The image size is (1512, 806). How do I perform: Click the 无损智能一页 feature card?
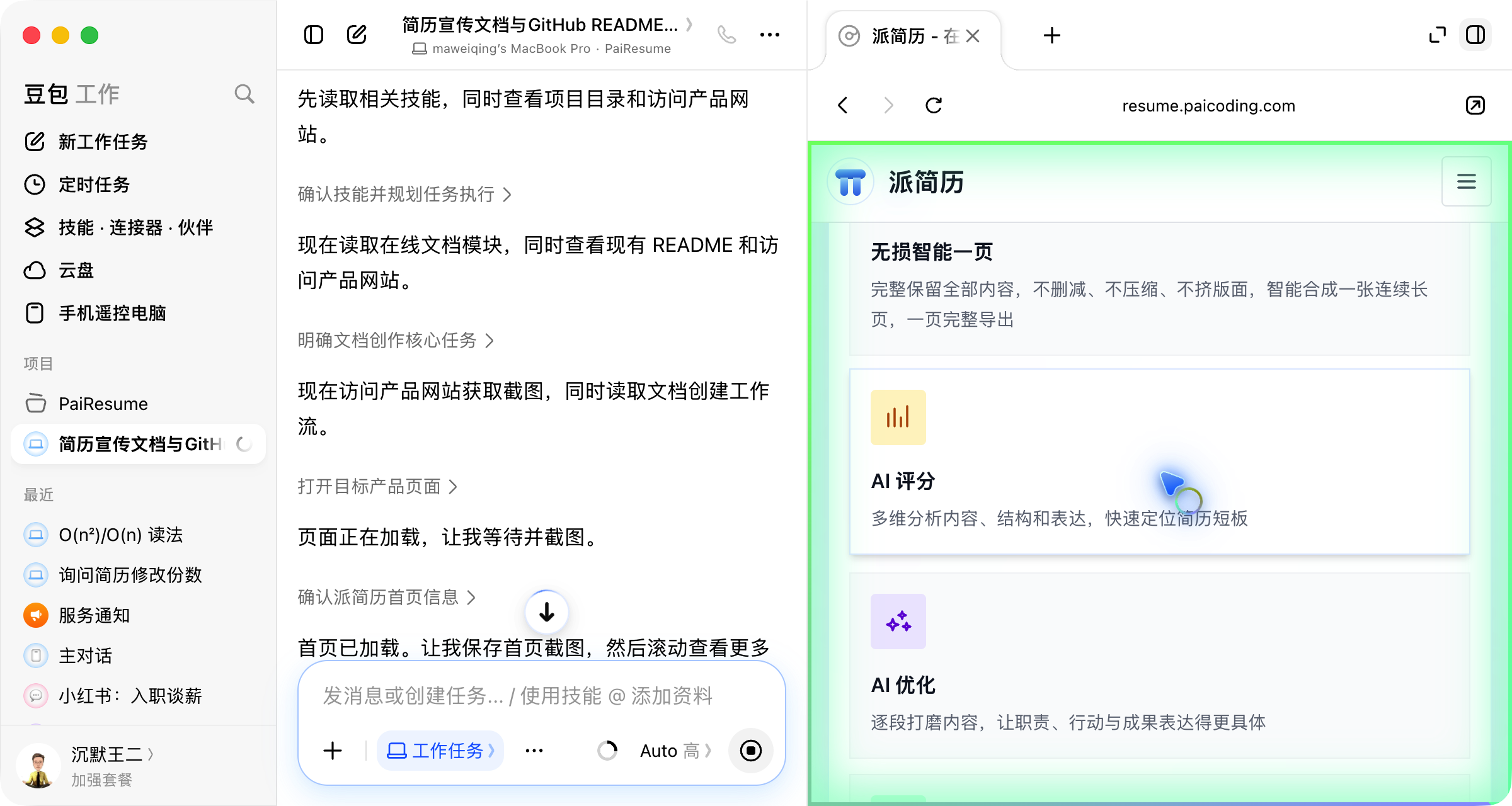coord(1160,288)
